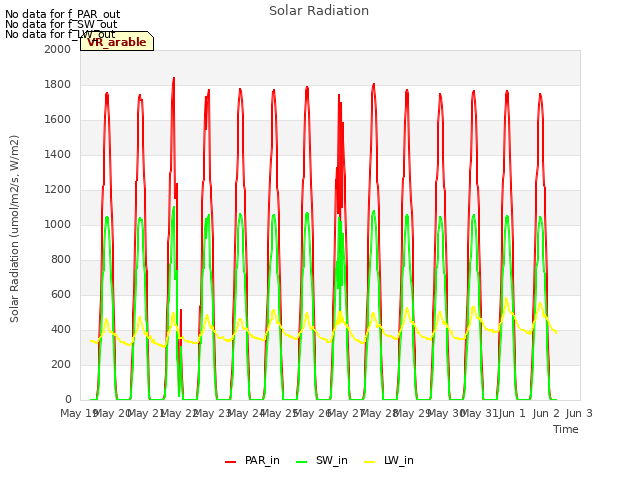Image resolution: width=640 pixels, height=480 pixels.
Task: Click the Time x-axis label
Action: [x=566, y=429]
